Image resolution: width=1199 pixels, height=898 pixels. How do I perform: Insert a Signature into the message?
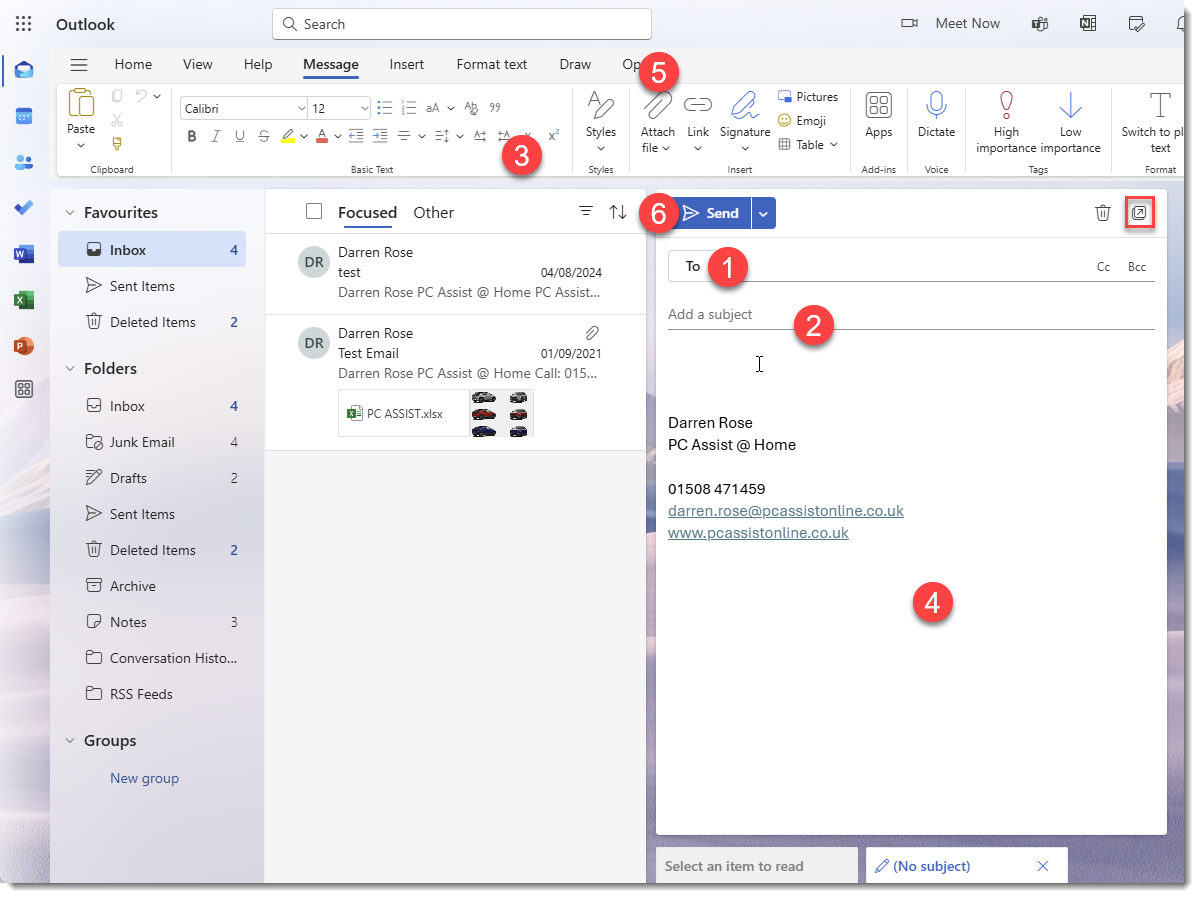coord(744,120)
